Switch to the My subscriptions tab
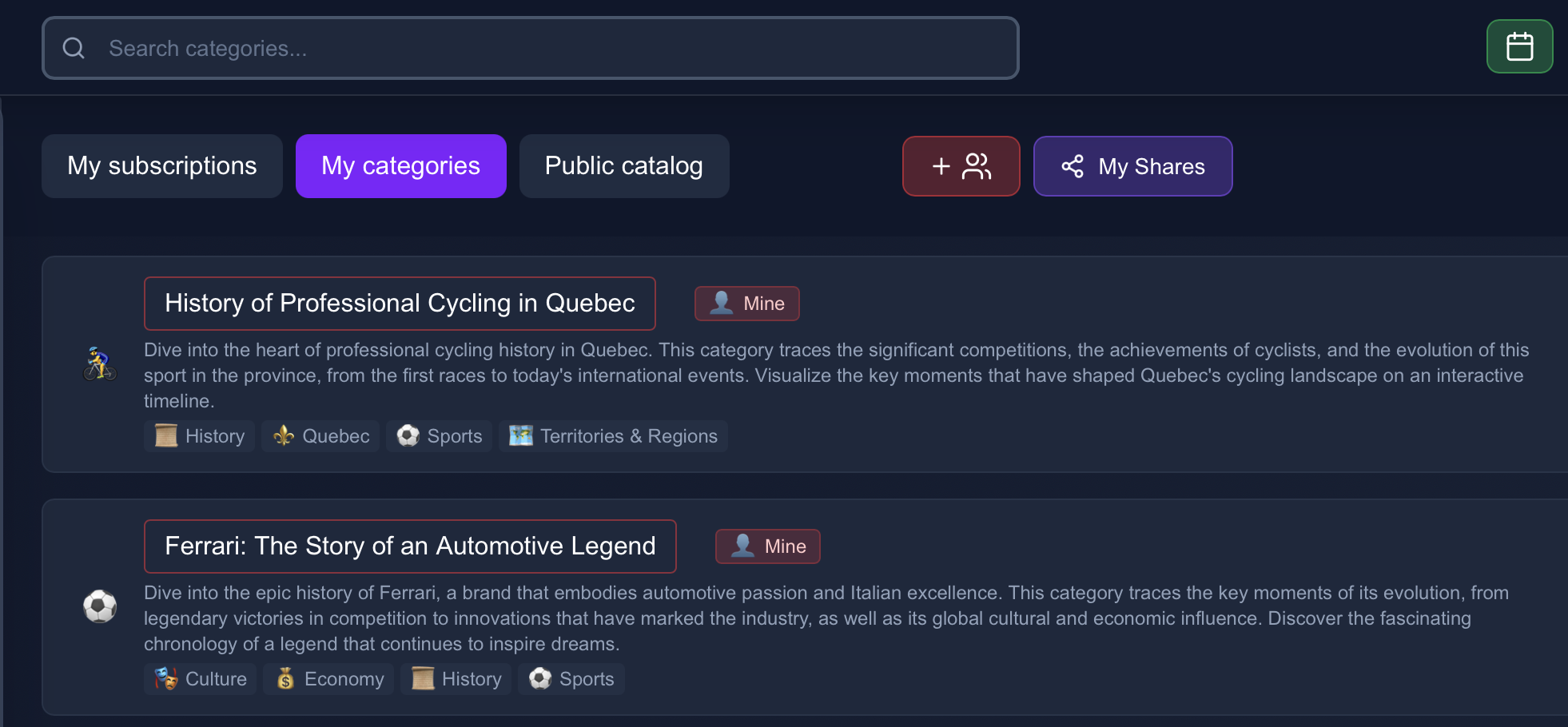 pyautogui.click(x=162, y=166)
